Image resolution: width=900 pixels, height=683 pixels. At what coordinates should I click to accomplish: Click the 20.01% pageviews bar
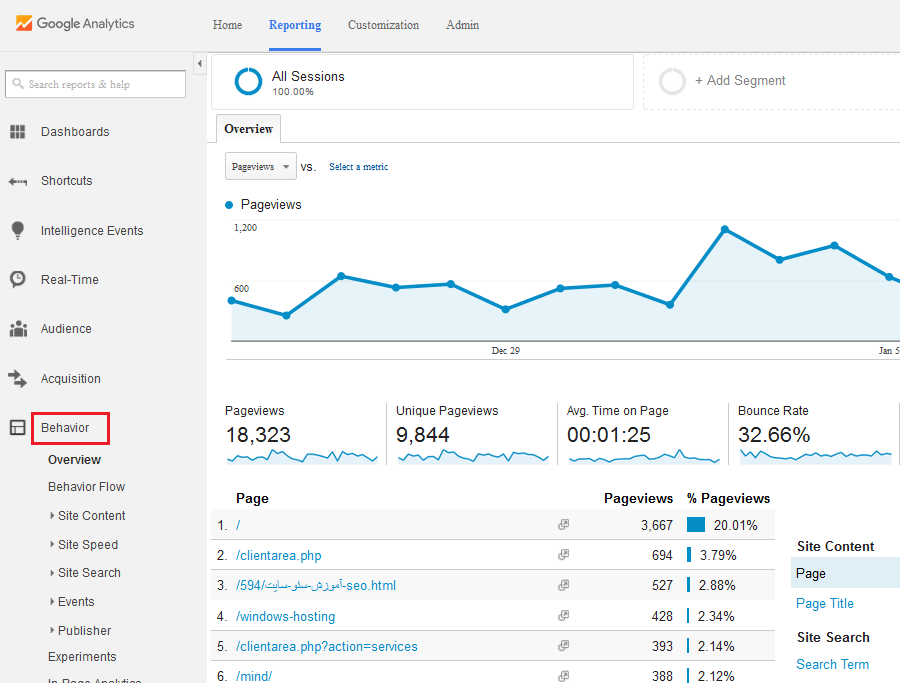coord(696,525)
